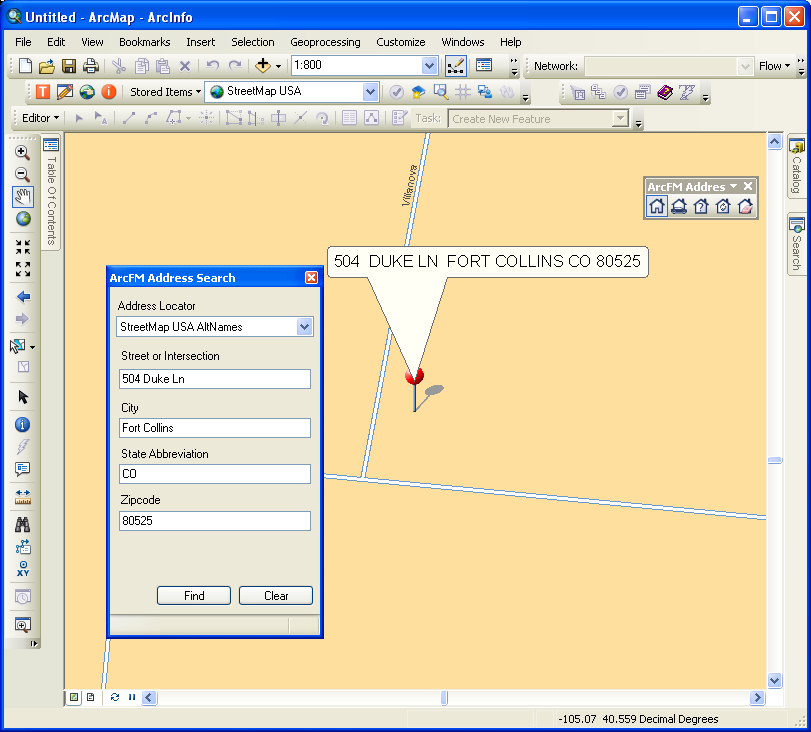Click the vertical scrollbar thumb
Screen dimensions: 811x732
point(774,460)
